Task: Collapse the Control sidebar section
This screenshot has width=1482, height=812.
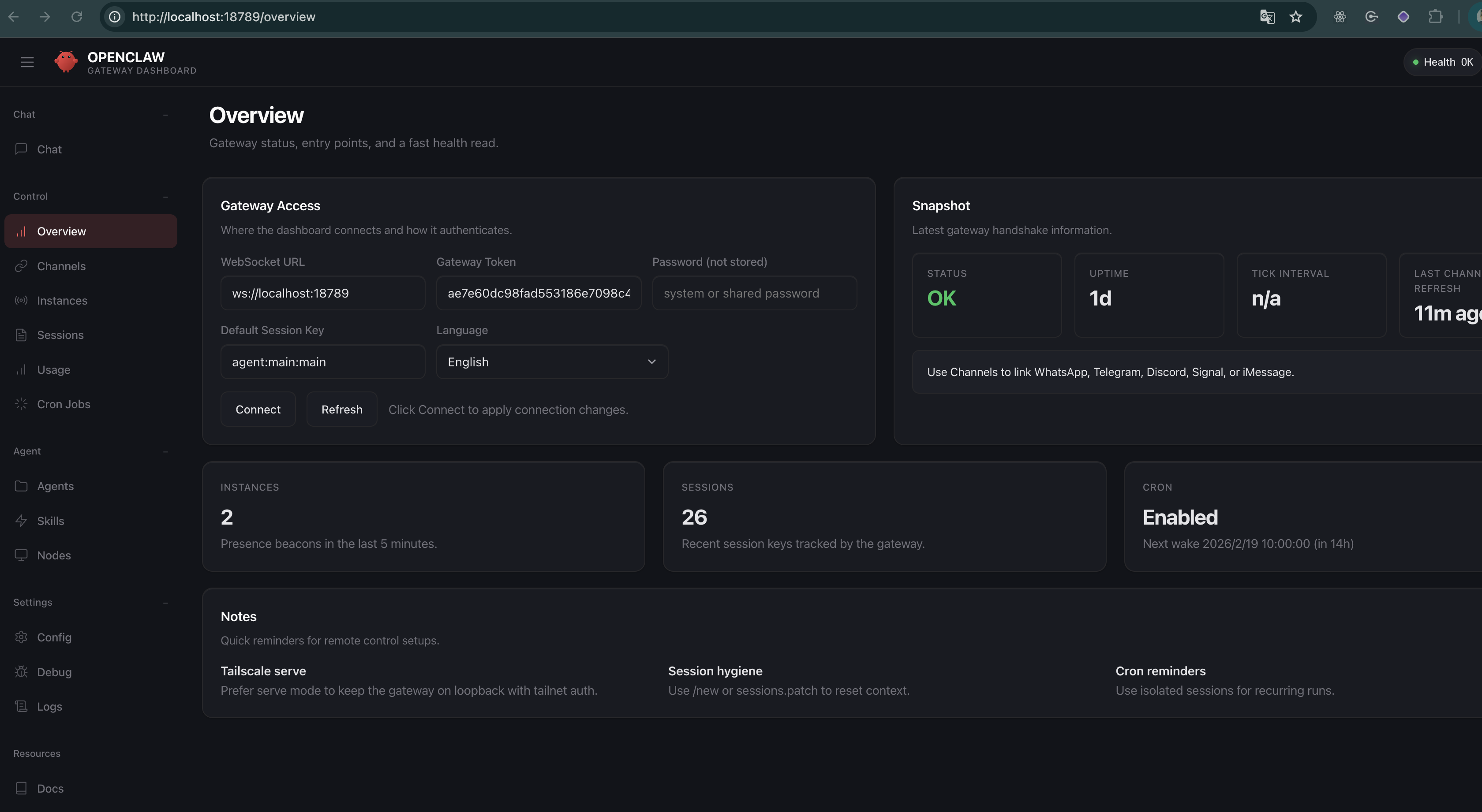Action: [166, 197]
